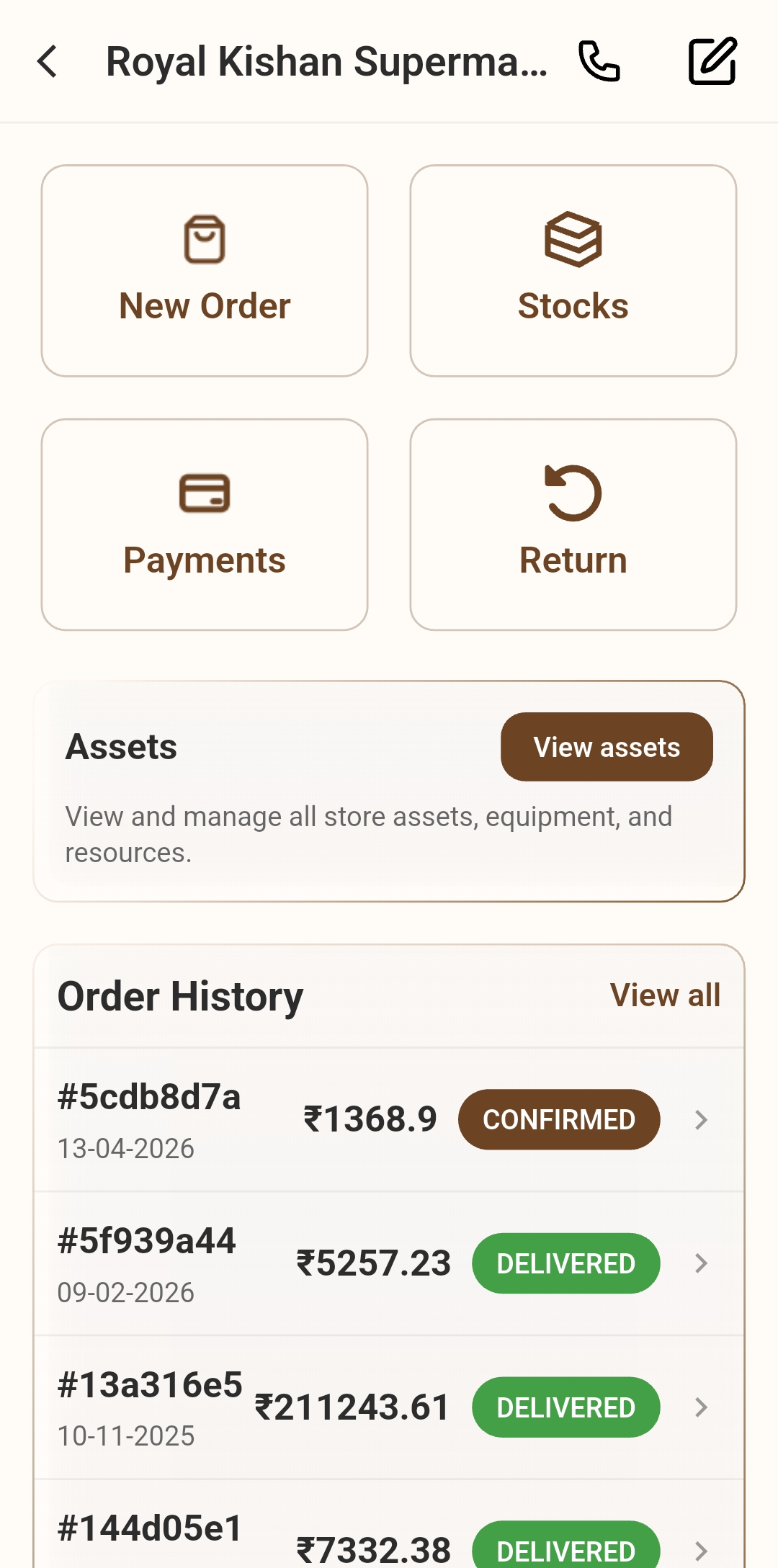
Task: Select the Payments label text
Action: click(205, 560)
